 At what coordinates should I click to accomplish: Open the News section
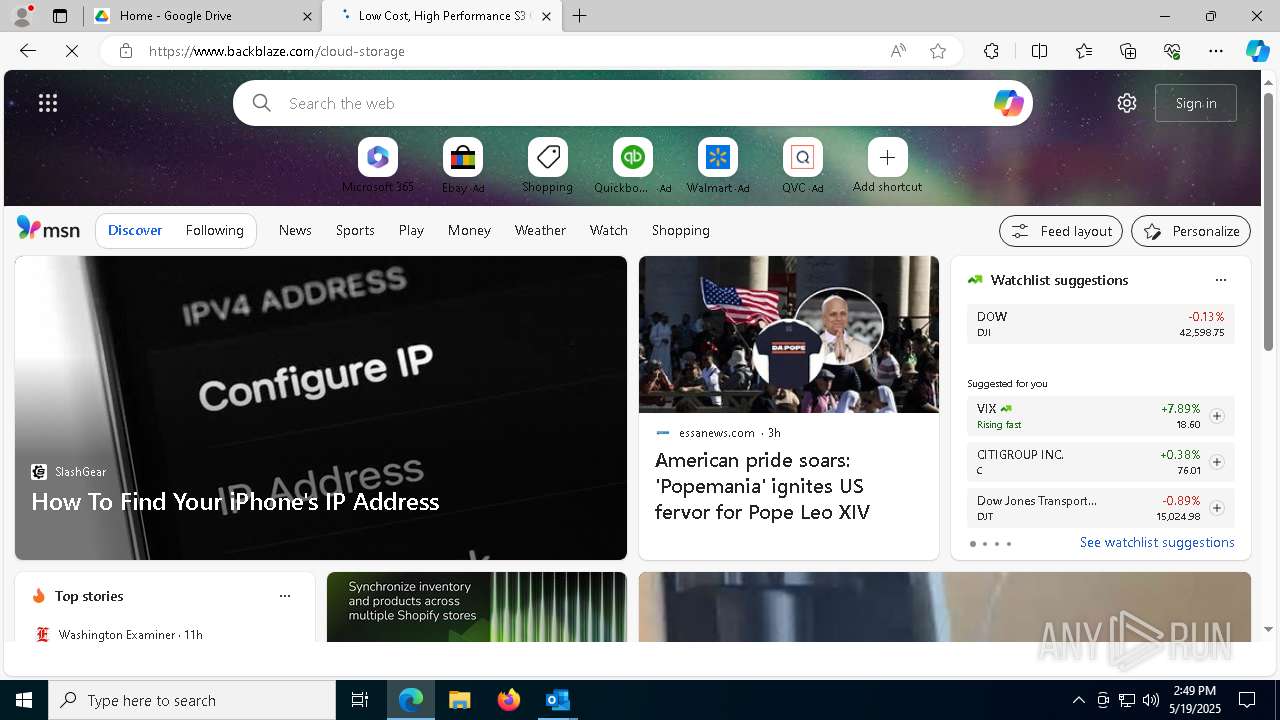[x=295, y=230]
